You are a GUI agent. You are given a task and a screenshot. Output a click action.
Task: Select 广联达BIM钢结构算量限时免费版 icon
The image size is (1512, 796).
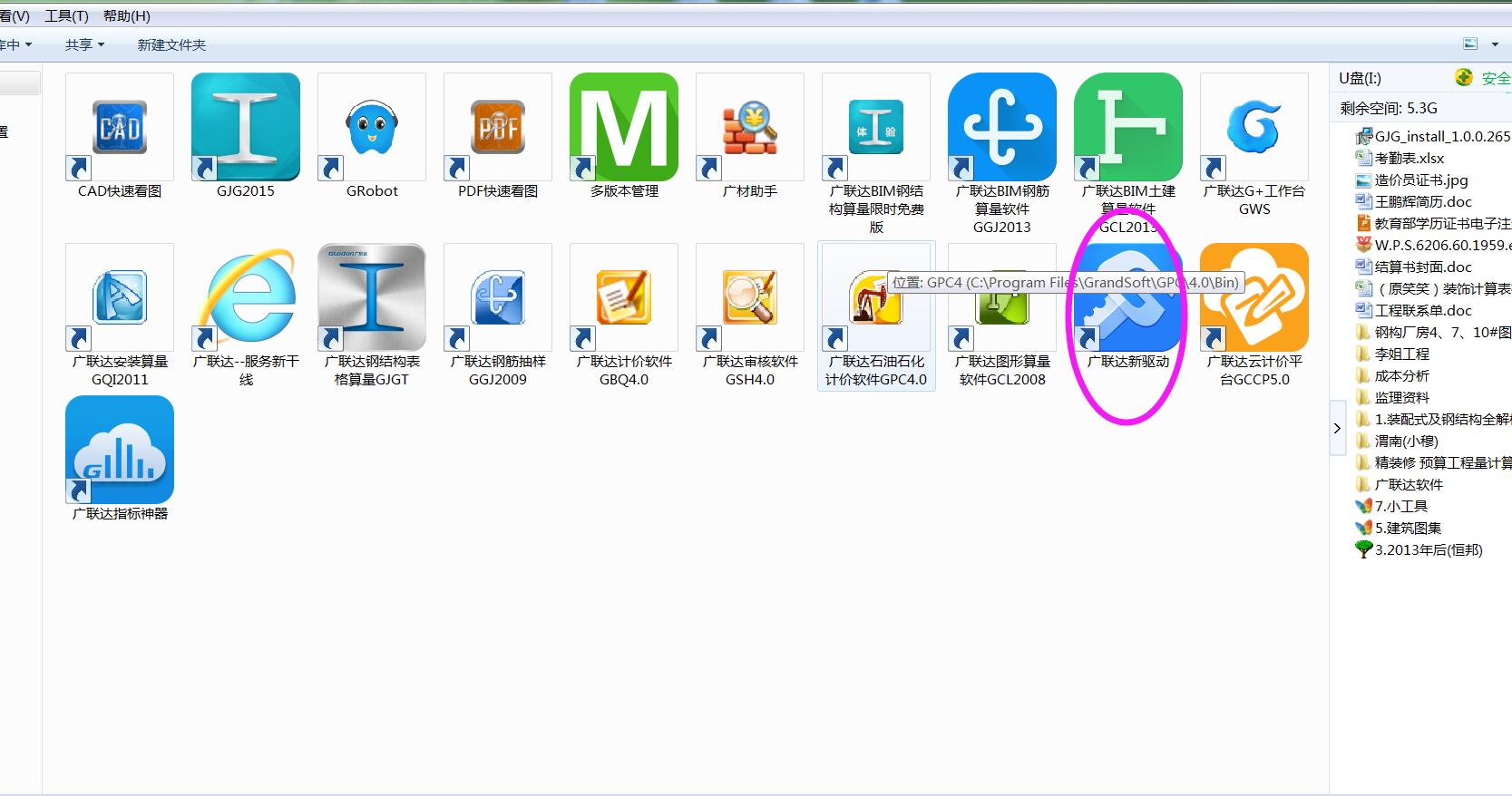tap(876, 127)
